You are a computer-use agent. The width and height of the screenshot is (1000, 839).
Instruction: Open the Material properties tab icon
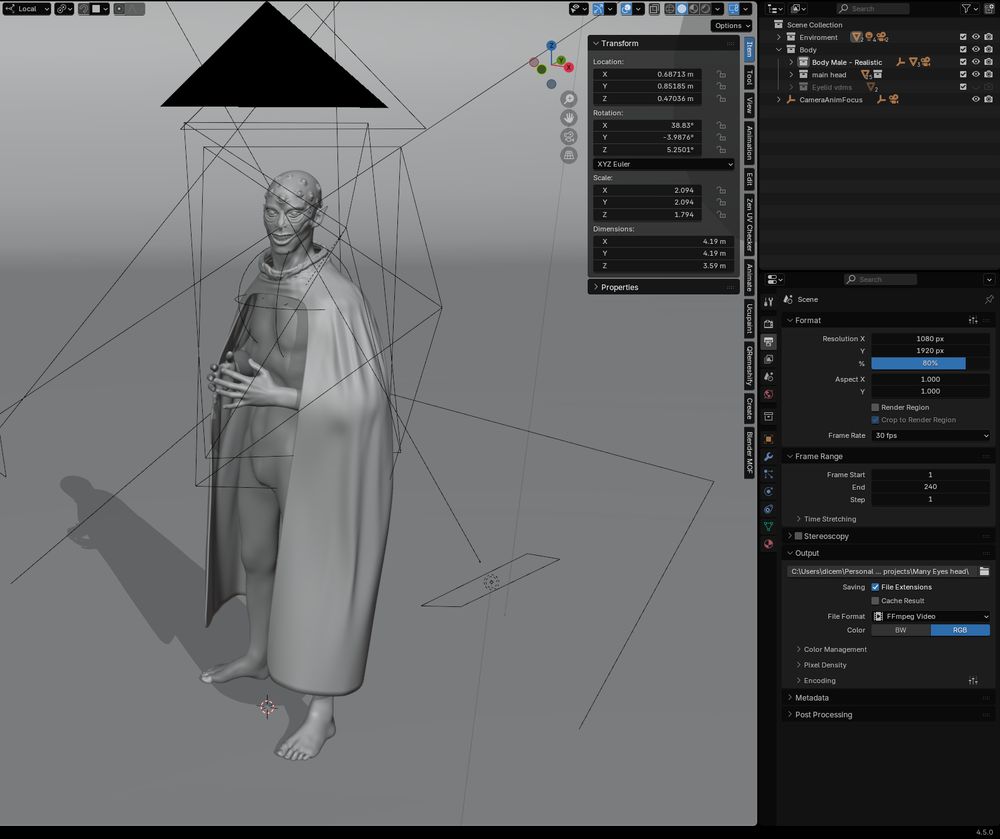coord(768,544)
